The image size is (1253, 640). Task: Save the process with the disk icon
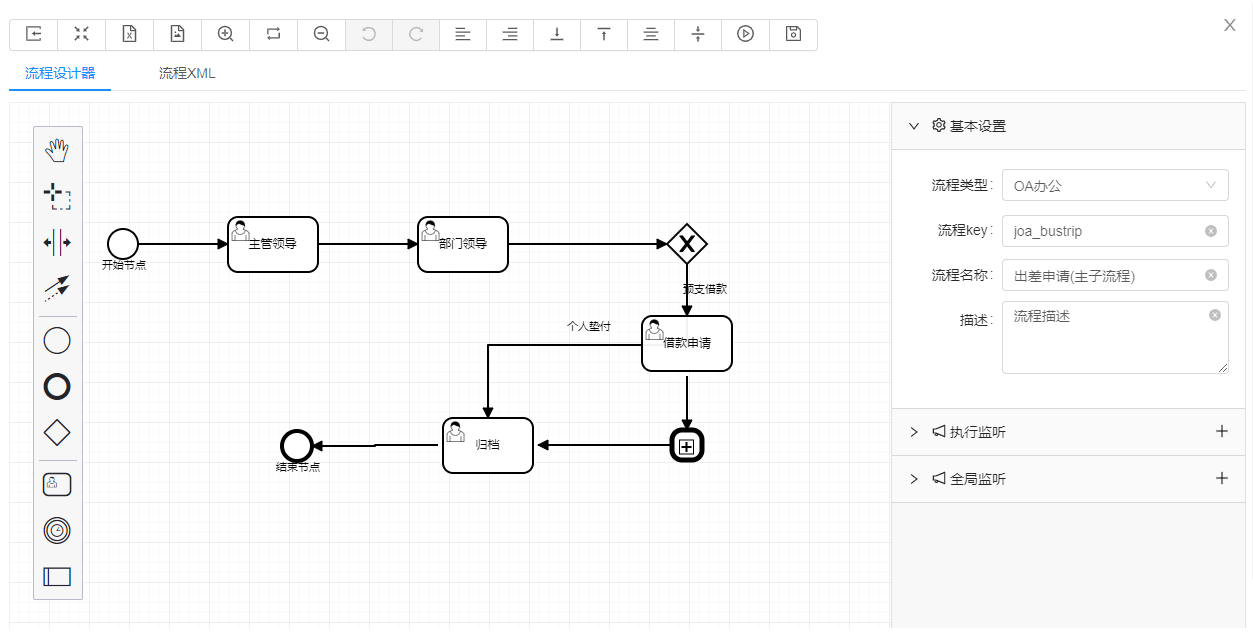pyautogui.click(x=793, y=34)
